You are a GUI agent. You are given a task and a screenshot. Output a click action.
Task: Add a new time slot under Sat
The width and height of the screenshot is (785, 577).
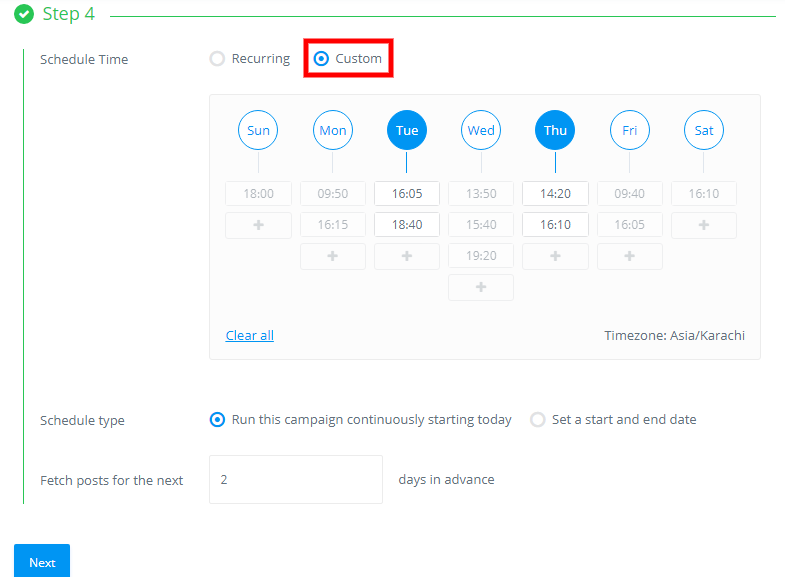[703, 225]
